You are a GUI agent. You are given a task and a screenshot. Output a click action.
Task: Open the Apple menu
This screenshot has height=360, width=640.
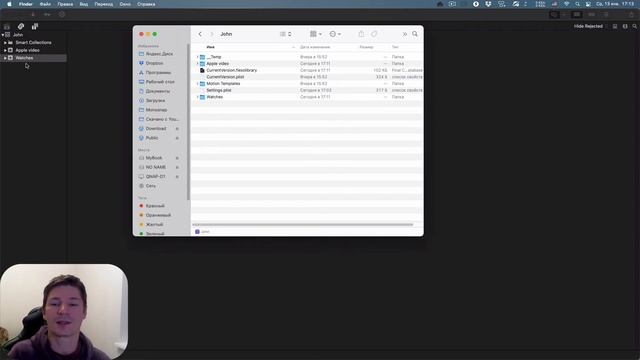point(9,4)
